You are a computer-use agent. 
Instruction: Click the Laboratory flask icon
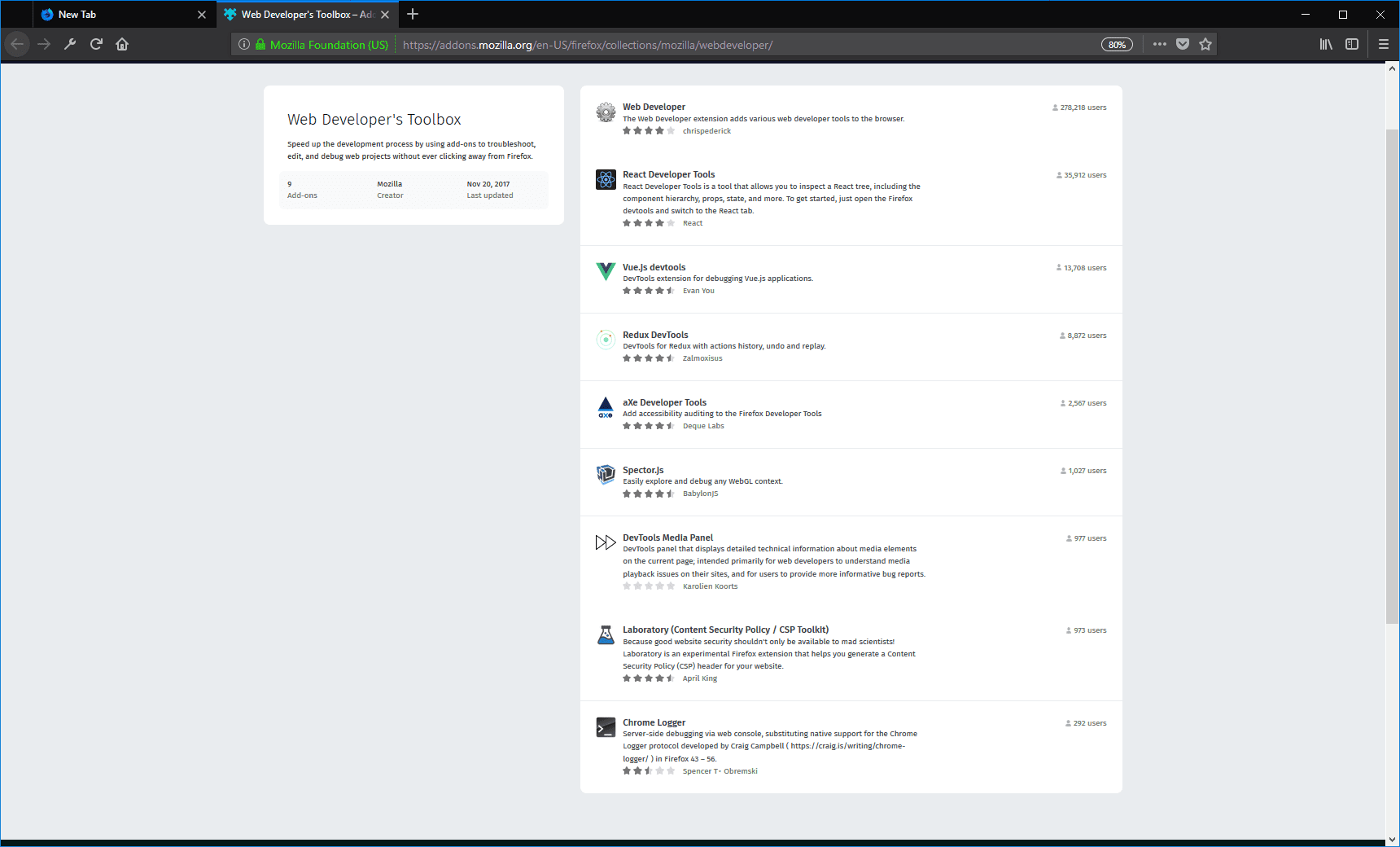coord(606,635)
